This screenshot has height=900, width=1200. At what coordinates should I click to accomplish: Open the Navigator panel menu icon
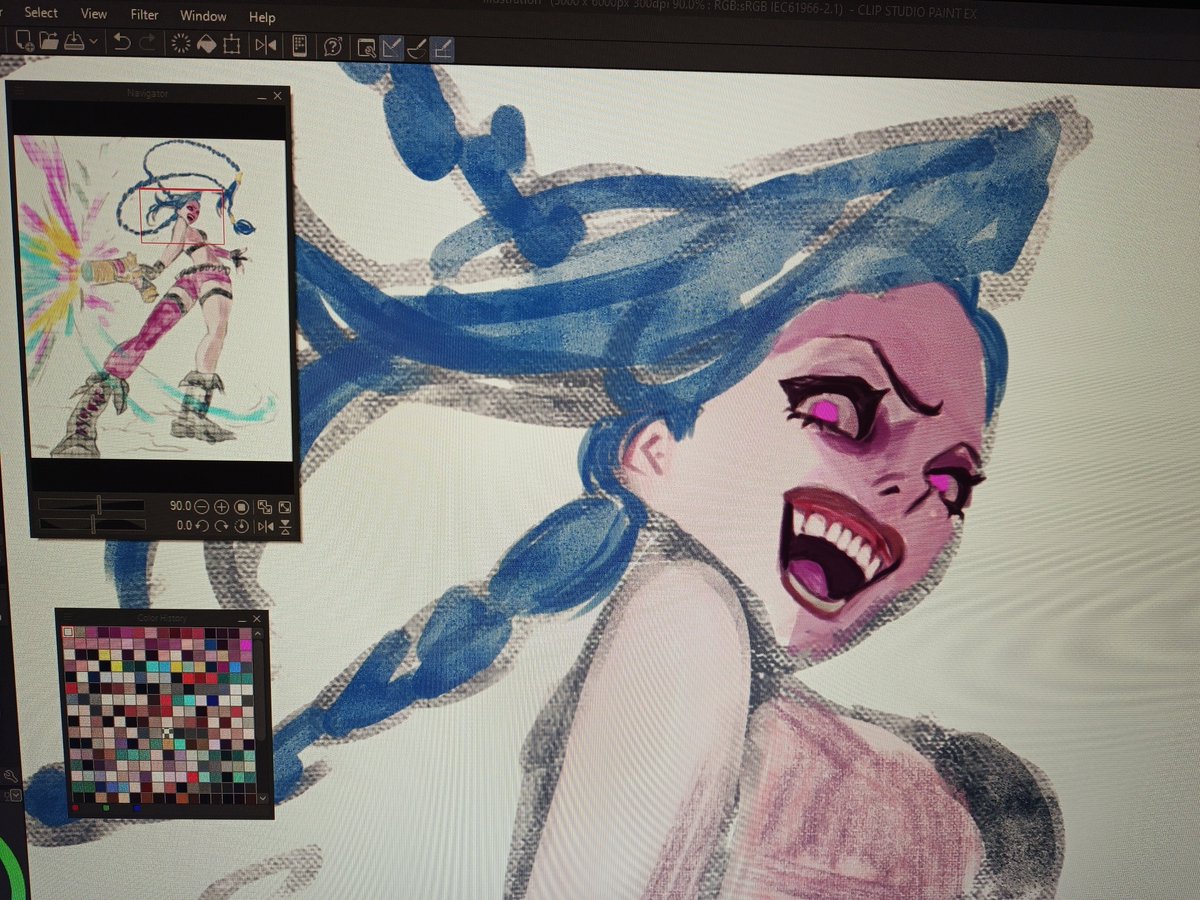coord(19,90)
